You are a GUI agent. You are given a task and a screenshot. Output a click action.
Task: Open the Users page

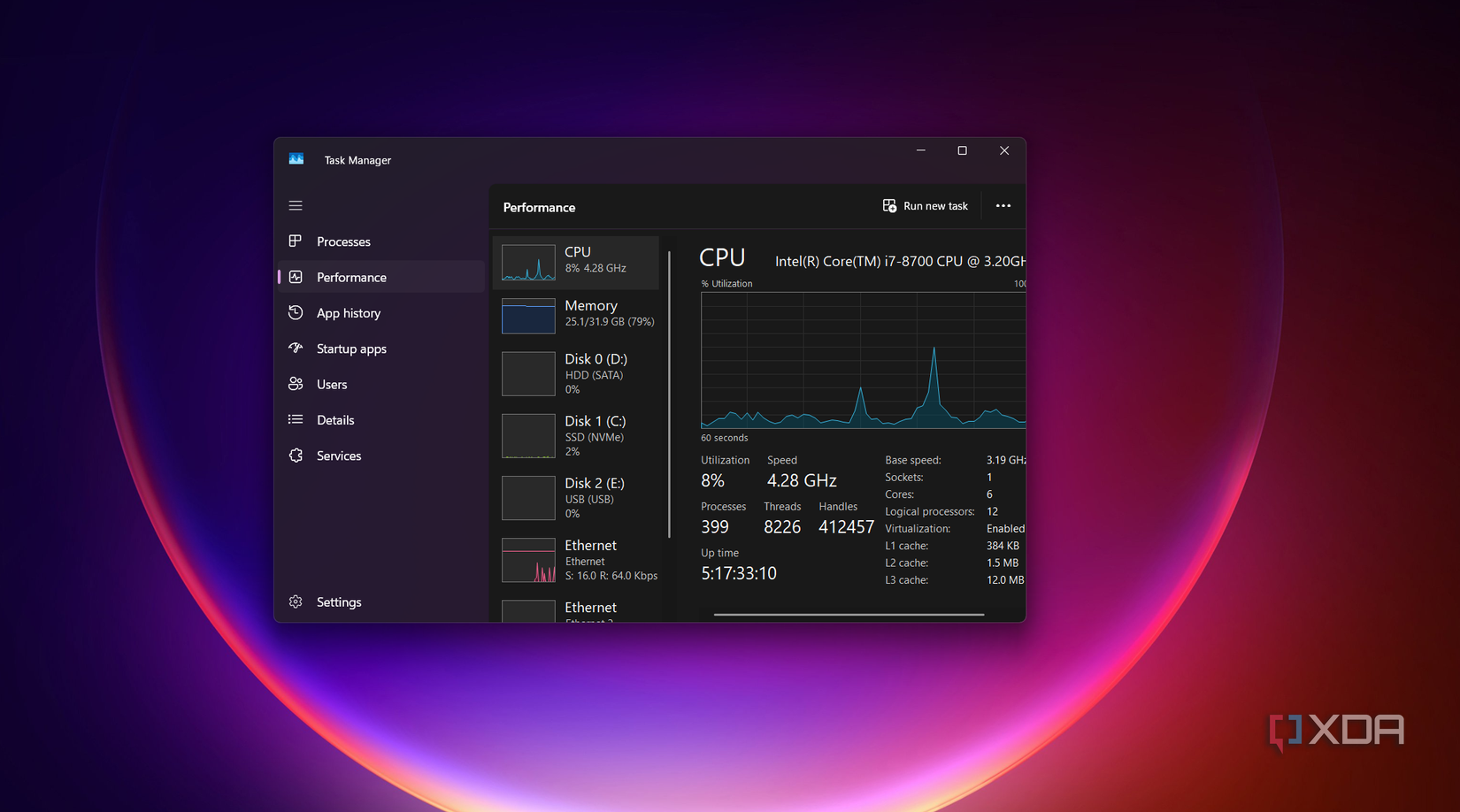point(380,384)
